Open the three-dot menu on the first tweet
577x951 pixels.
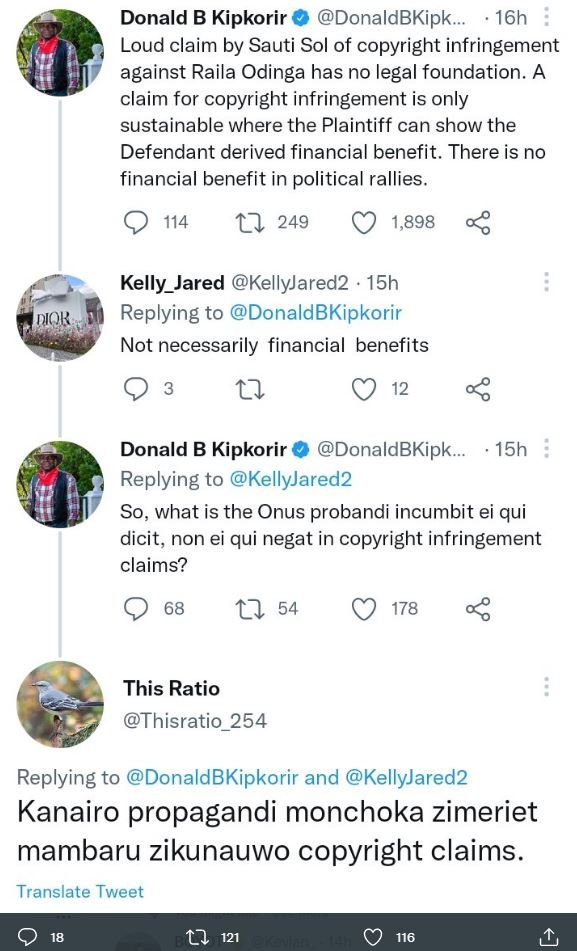click(547, 16)
